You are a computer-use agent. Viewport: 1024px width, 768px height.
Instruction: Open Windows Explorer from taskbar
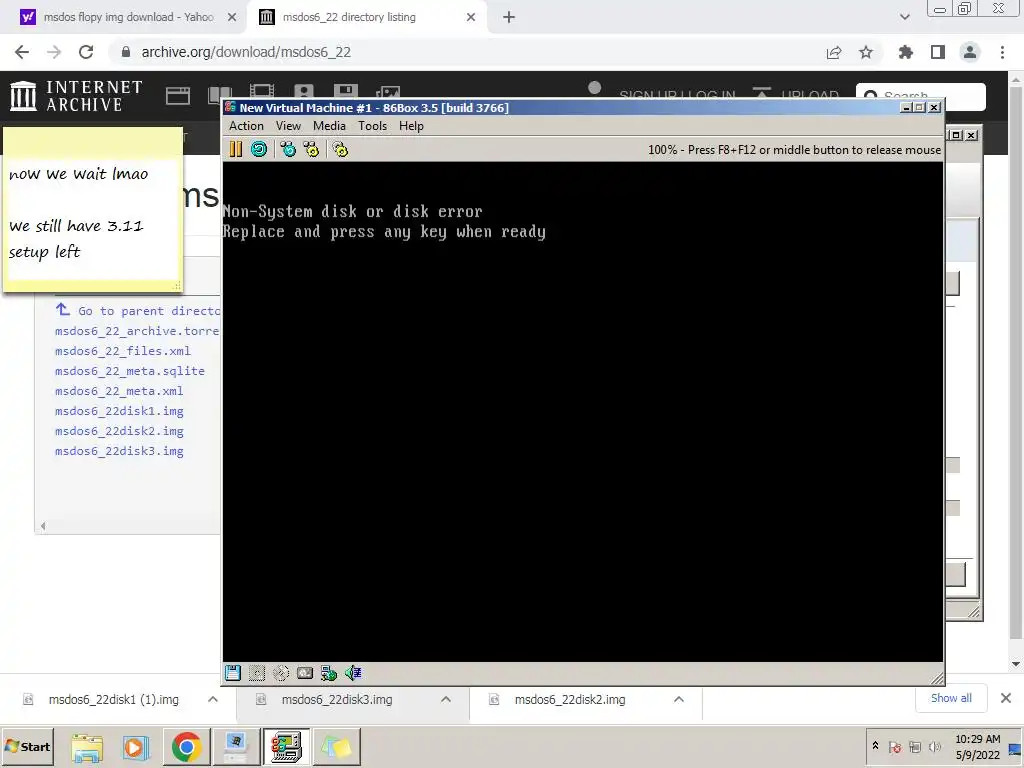[87, 747]
